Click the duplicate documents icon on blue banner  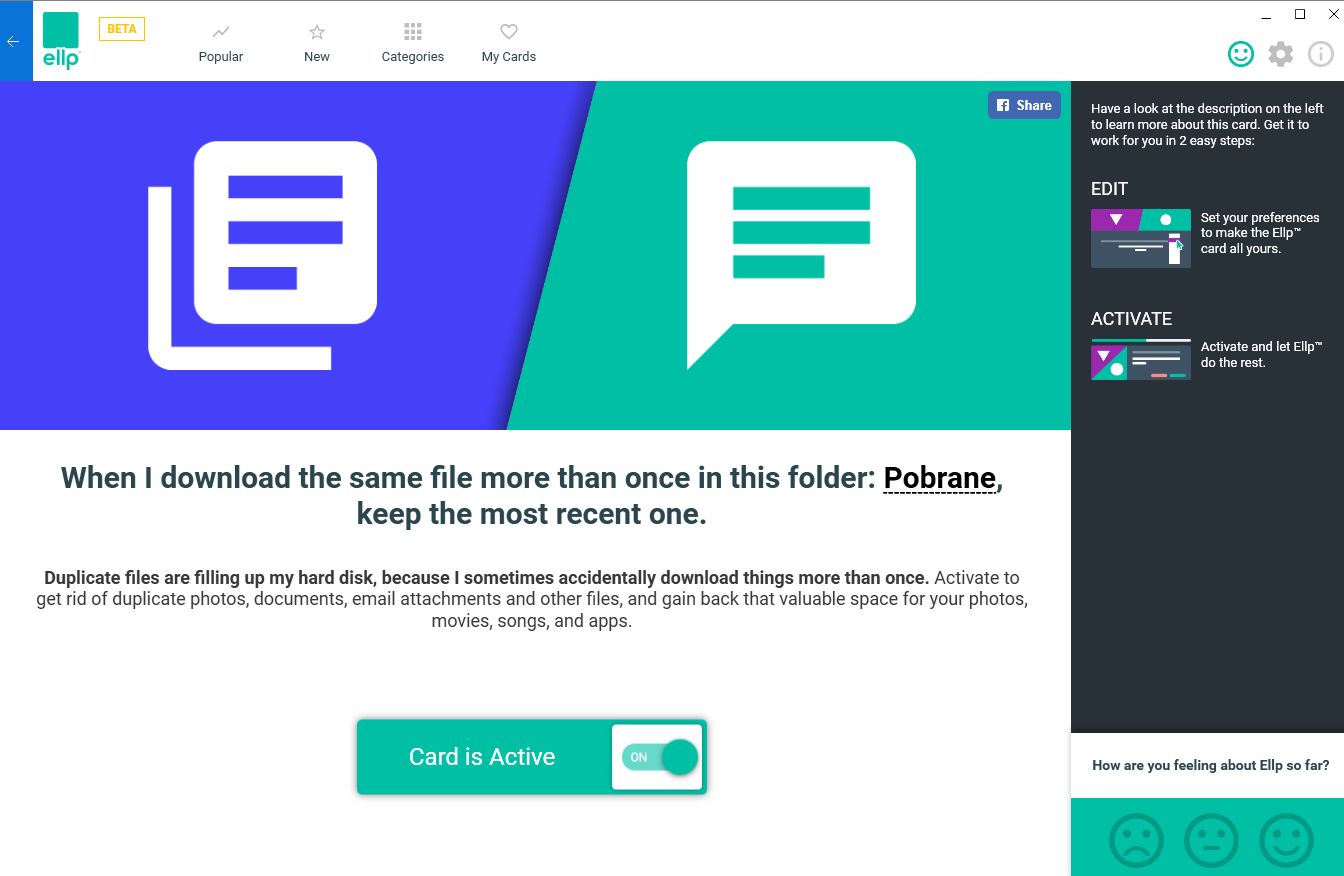coord(263,255)
